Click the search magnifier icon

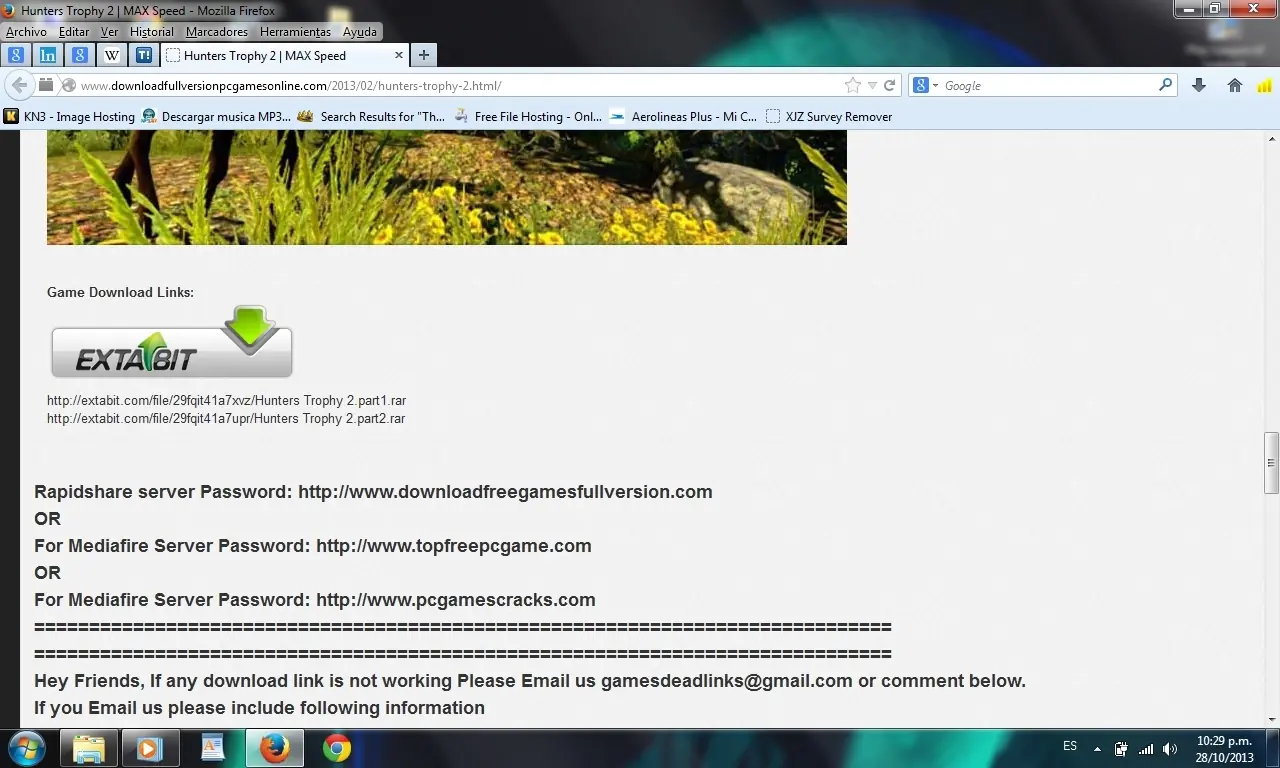[1165, 85]
